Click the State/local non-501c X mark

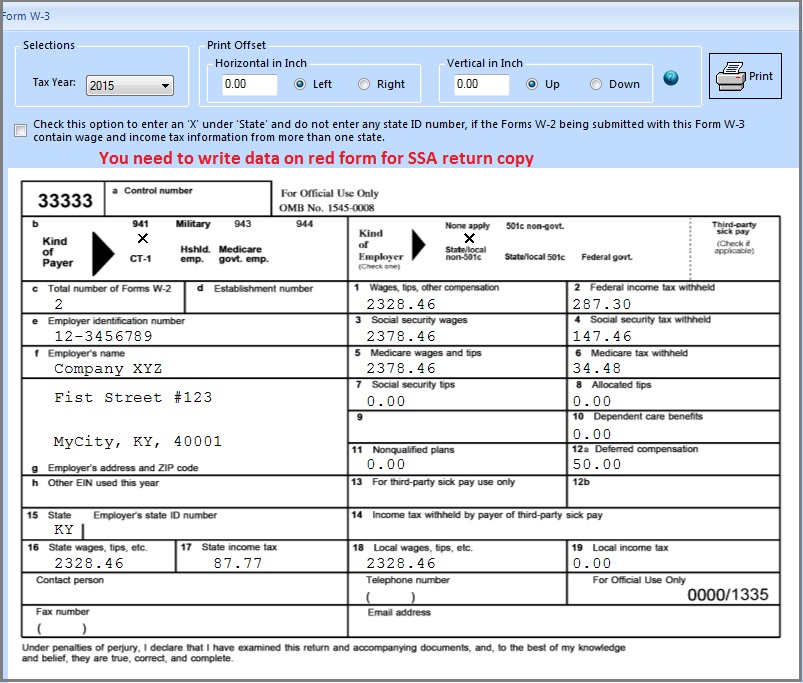469,238
